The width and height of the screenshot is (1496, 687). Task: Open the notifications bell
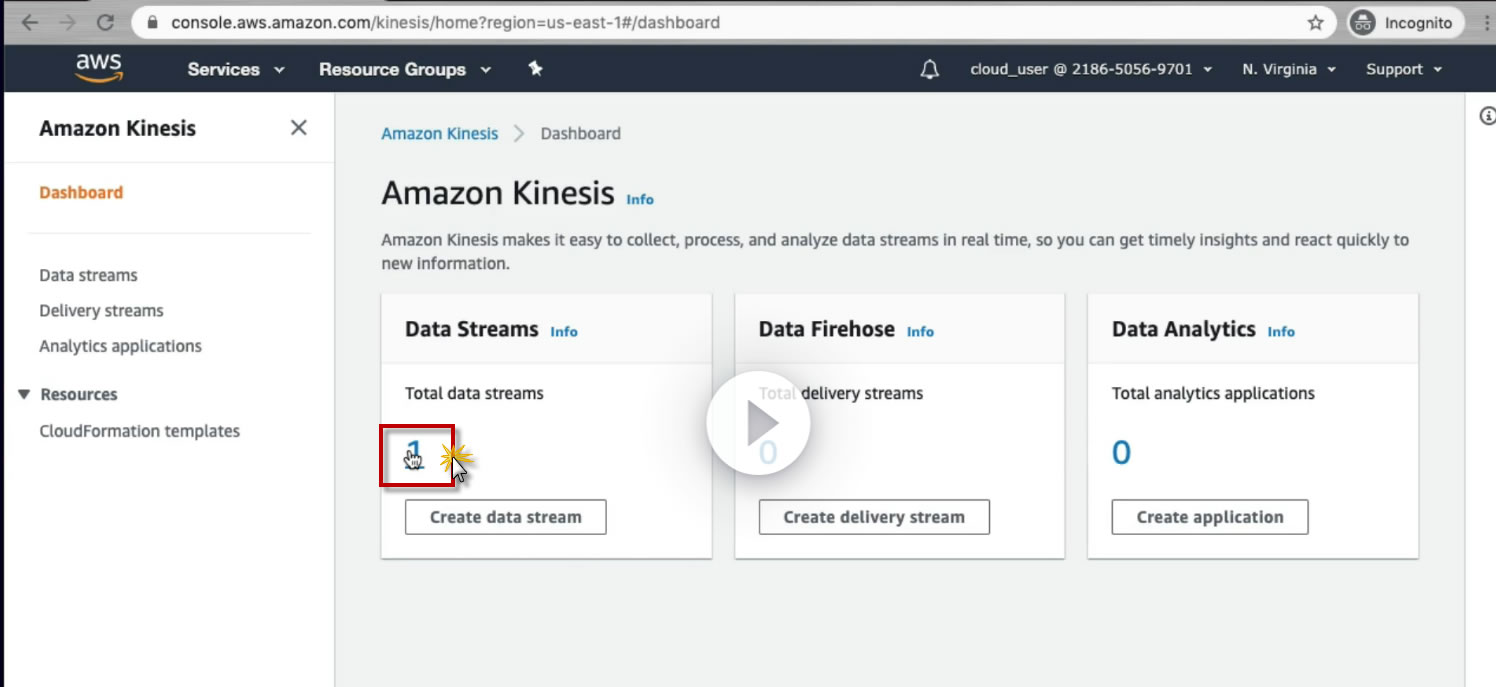930,69
